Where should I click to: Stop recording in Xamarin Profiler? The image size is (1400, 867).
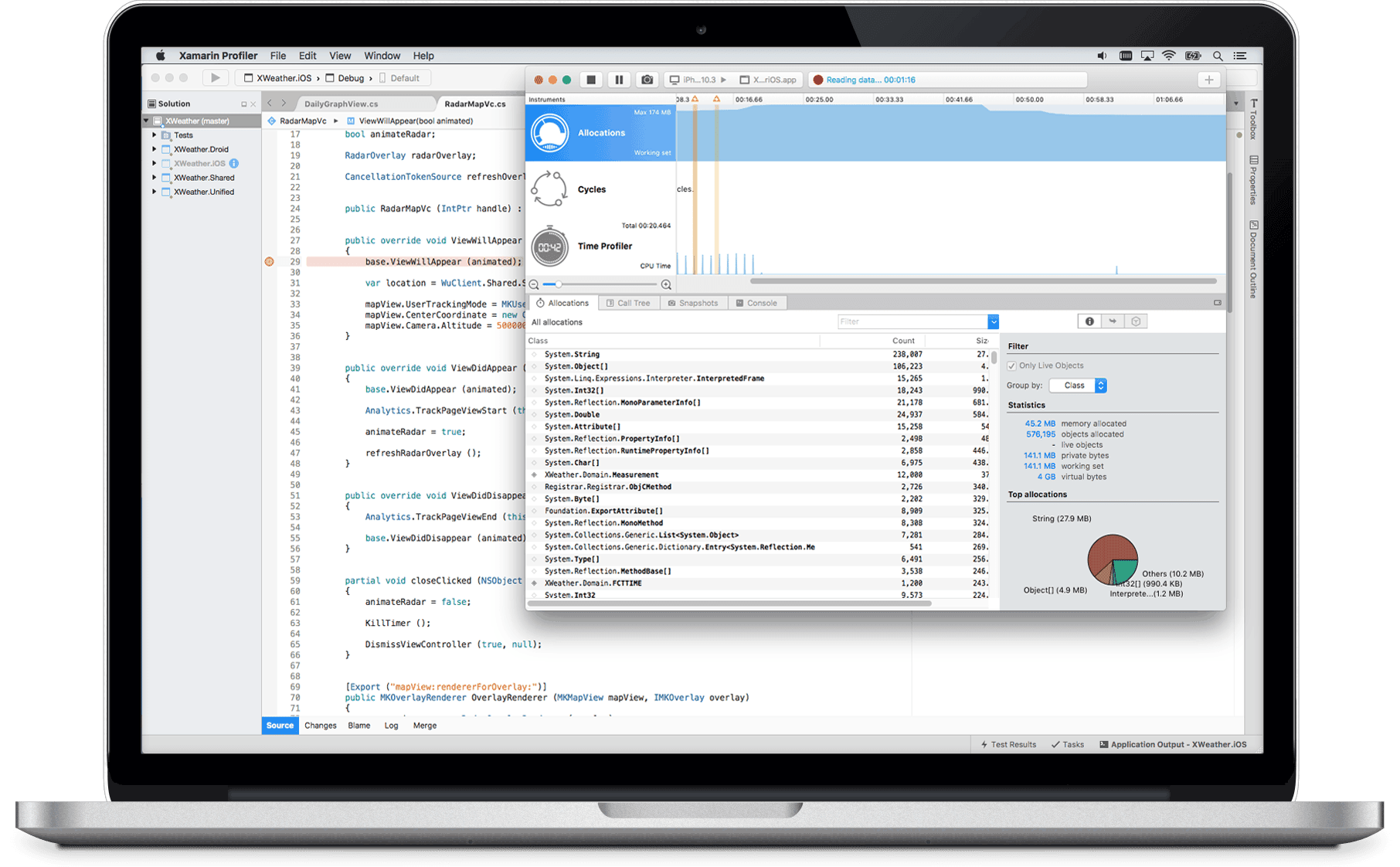[x=591, y=80]
